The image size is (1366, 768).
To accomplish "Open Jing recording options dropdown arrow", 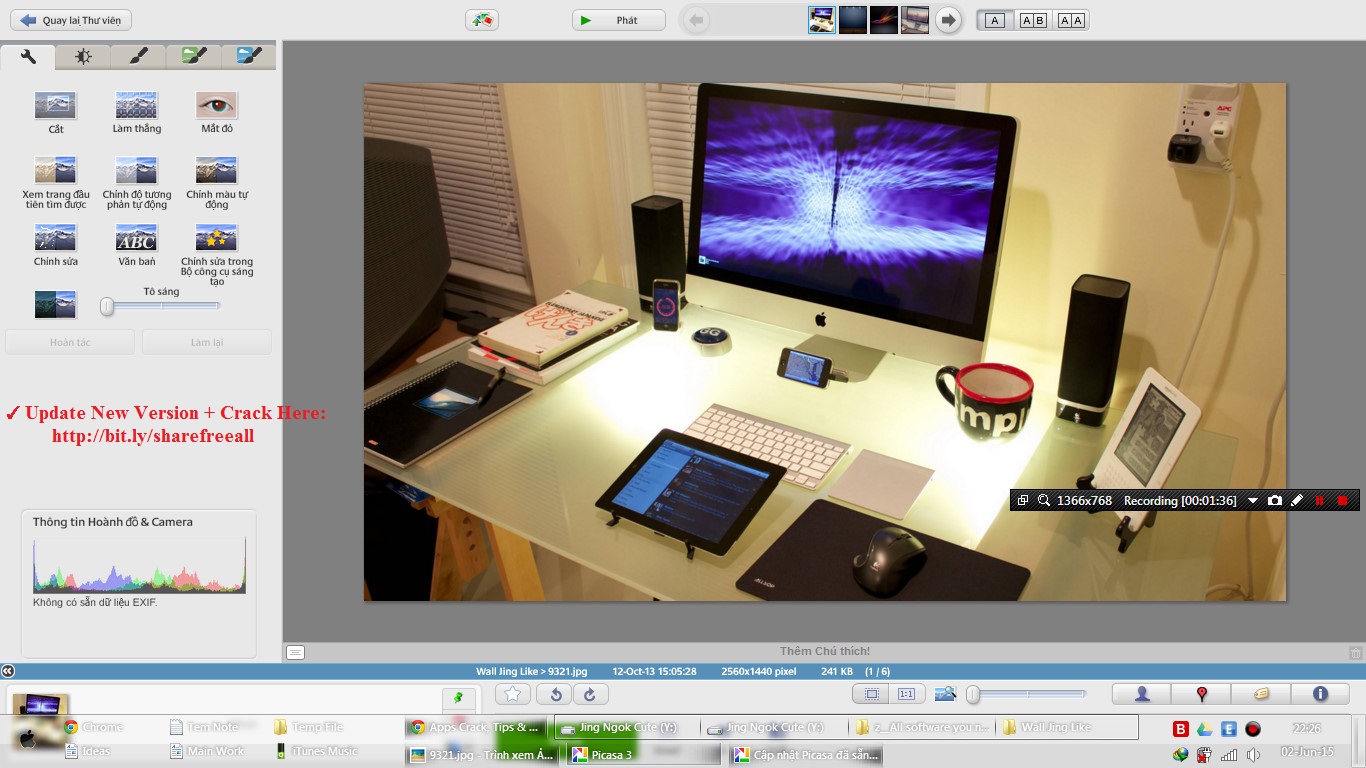I will click(x=1252, y=500).
